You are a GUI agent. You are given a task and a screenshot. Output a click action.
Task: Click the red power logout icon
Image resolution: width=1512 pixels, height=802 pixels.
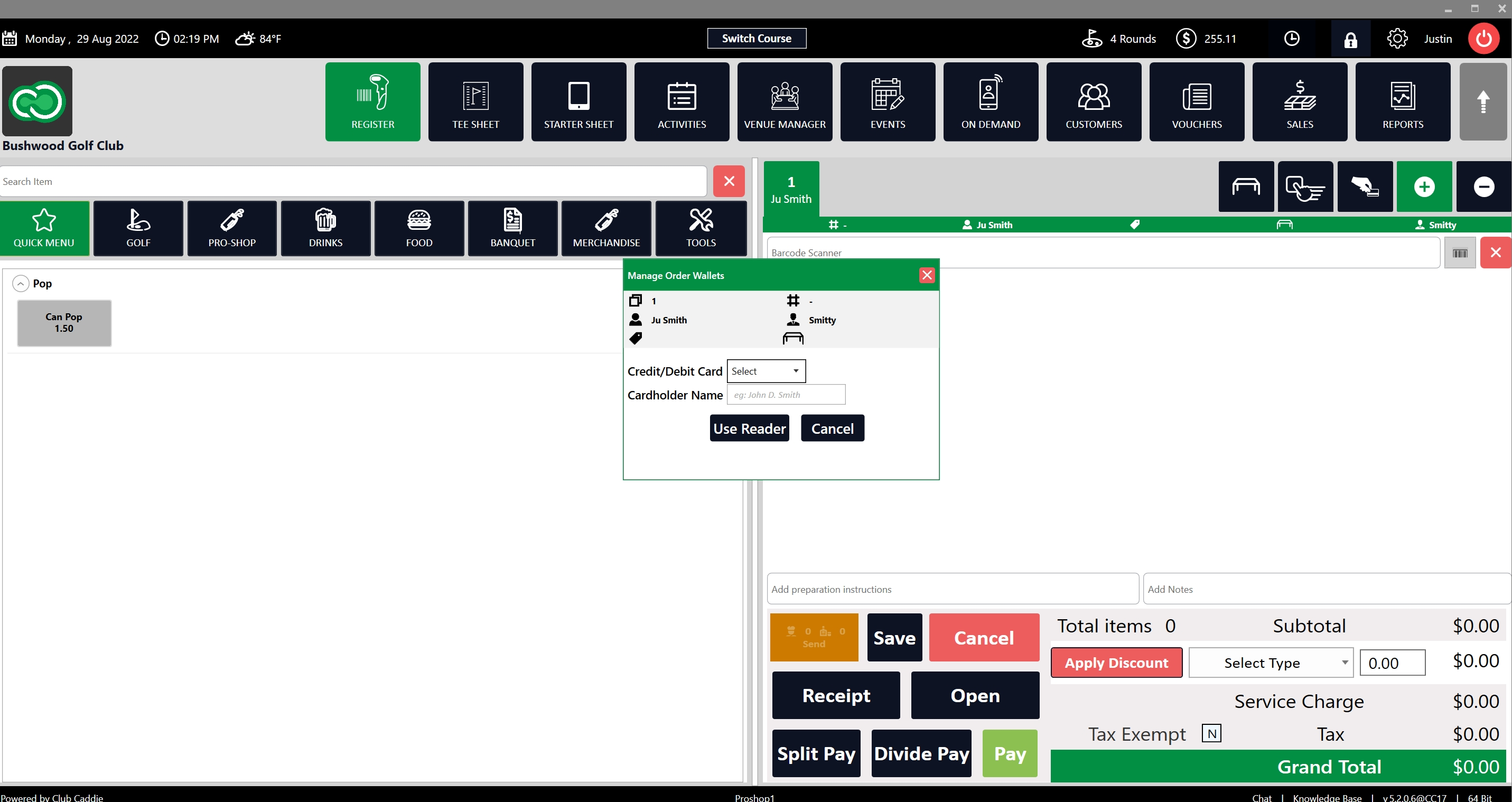pos(1483,39)
